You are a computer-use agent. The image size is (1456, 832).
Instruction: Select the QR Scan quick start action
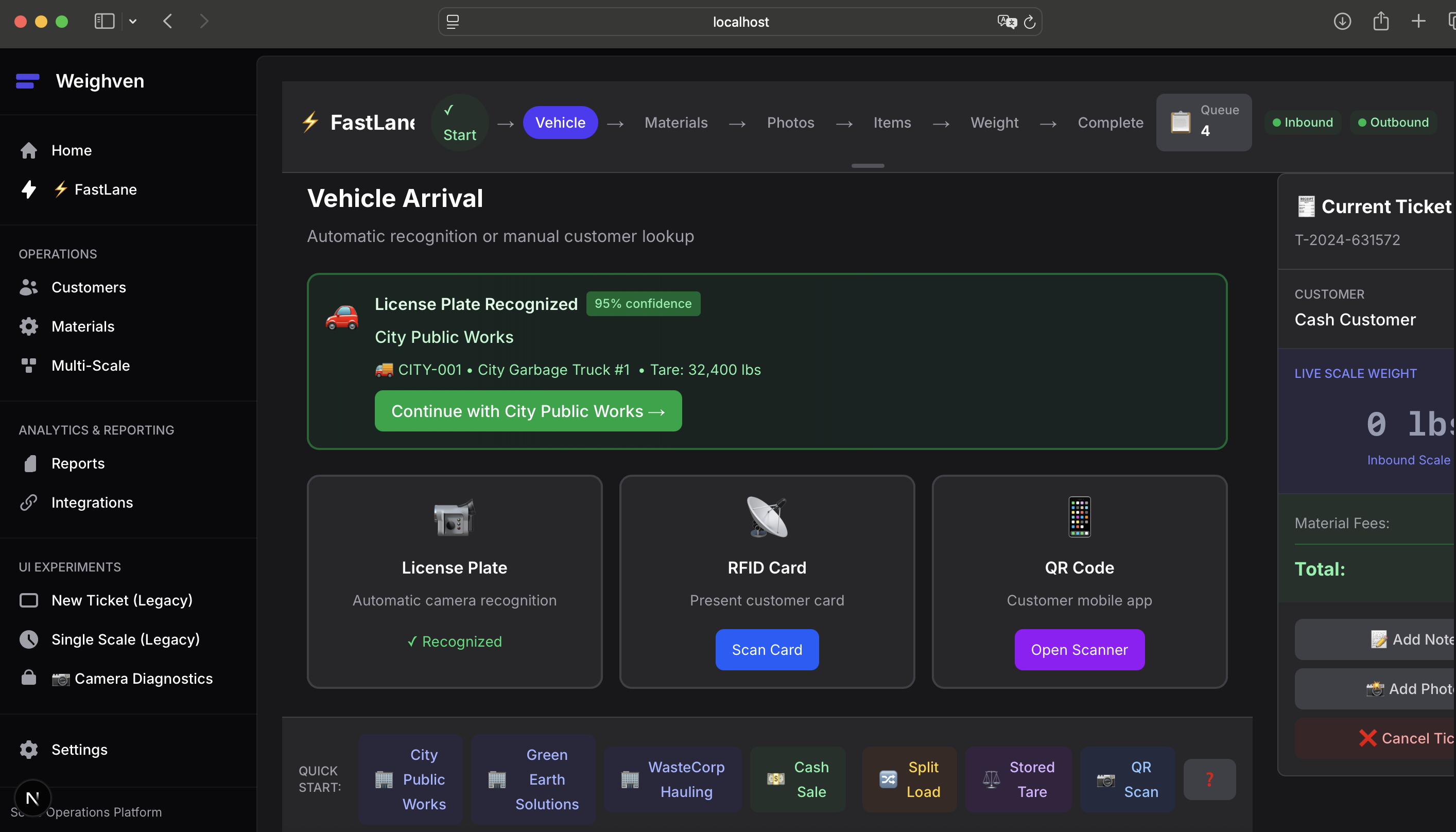pyautogui.click(x=1126, y=779)
